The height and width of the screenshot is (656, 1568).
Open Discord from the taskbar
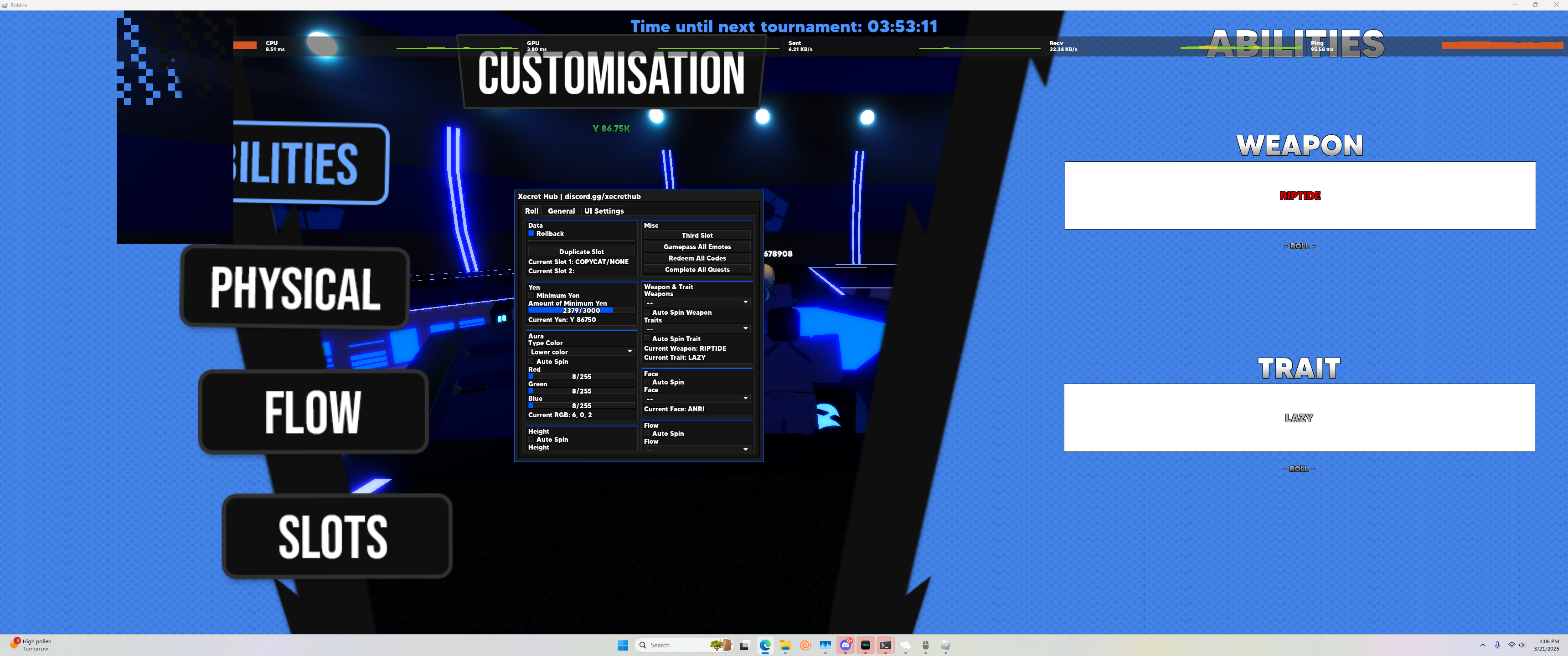pos(846,645)
